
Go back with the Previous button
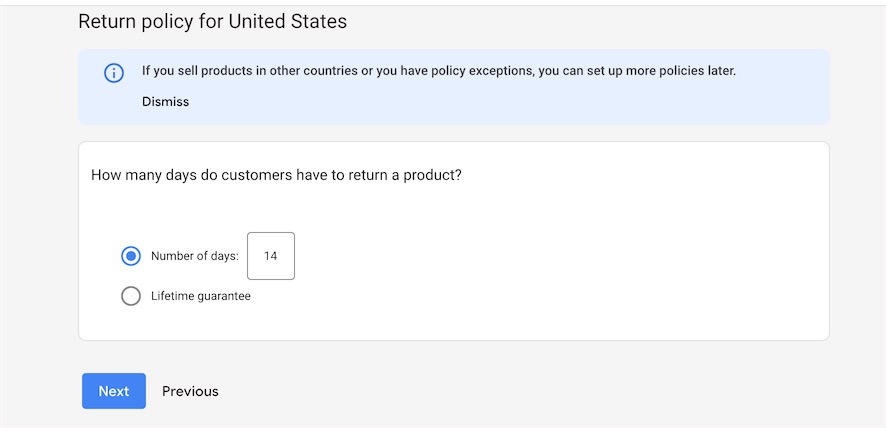point(190,391)
